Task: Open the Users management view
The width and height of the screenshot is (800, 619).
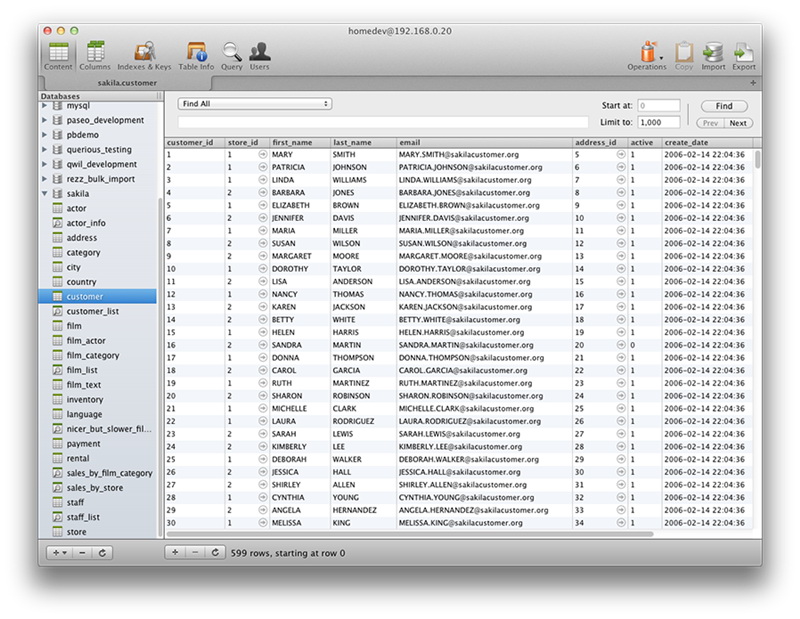Action: pyautogui.click(x=259, y=52)
